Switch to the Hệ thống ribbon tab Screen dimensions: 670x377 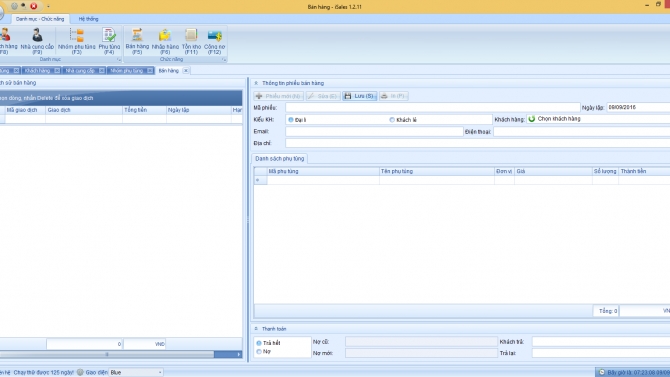point(88,19)
